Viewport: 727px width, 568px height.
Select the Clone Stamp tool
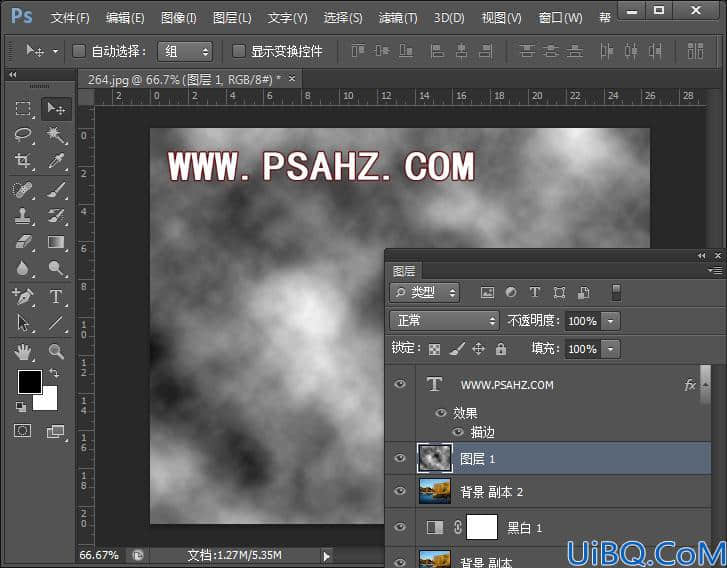(23, 216)
